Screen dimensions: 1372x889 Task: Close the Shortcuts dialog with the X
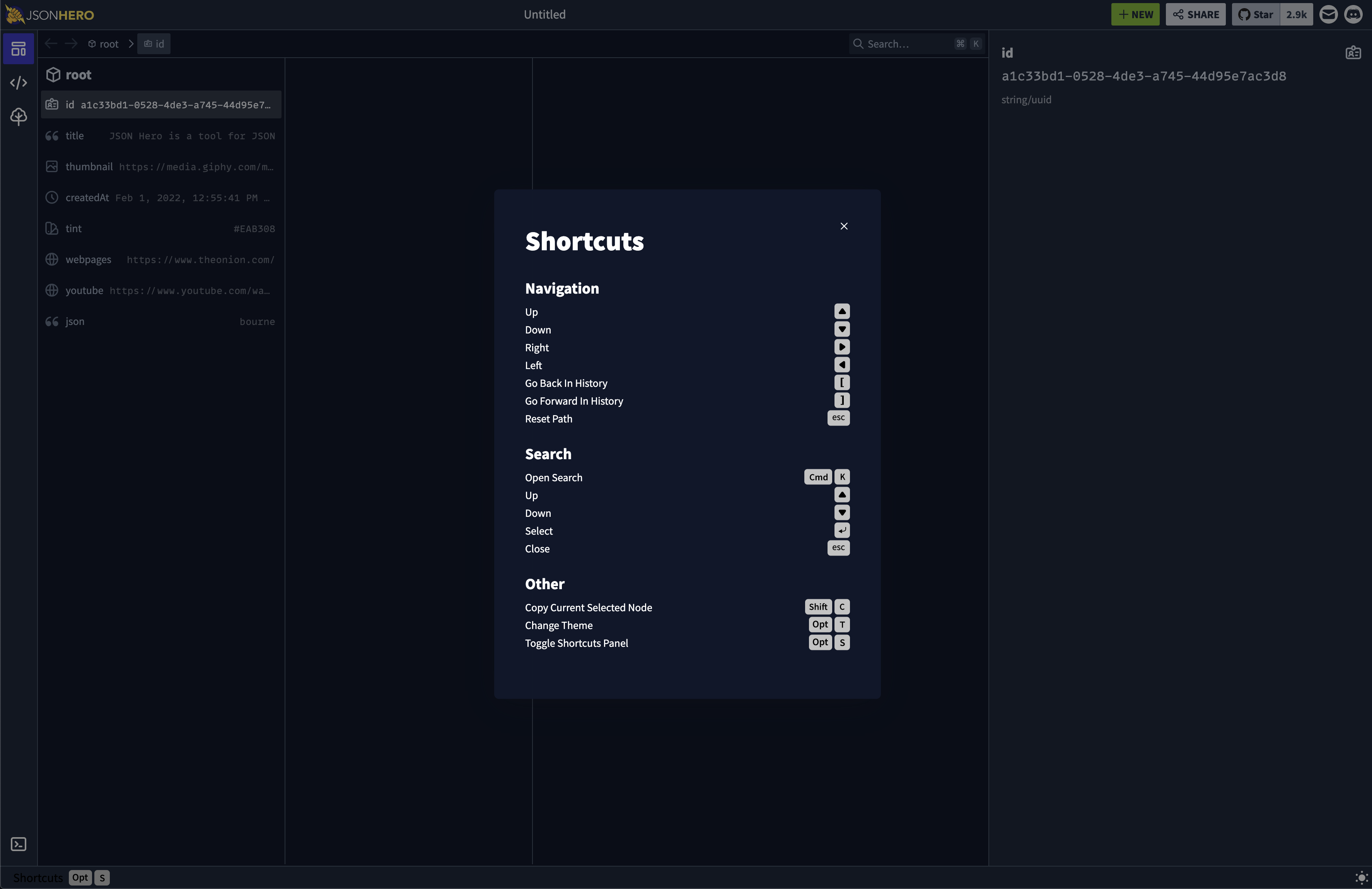point(844,226)
